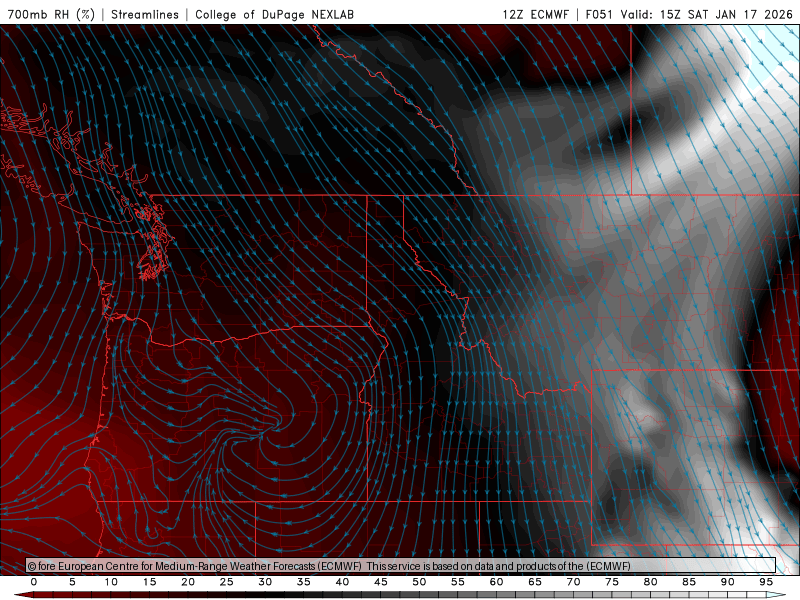Select the "90" value on the RH scale
Screen dimensions: 800x600
[x=728, y=582]
